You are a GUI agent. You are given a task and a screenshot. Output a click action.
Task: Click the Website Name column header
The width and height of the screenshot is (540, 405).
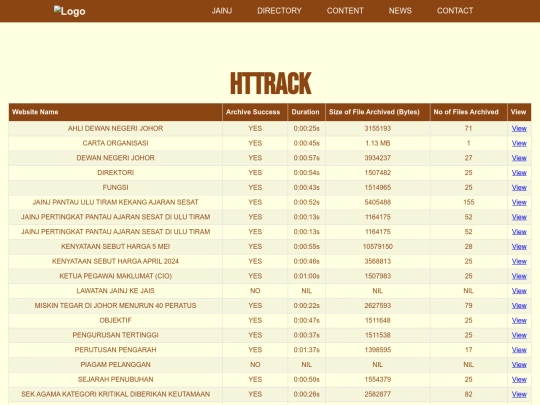(x=115, y=112)
